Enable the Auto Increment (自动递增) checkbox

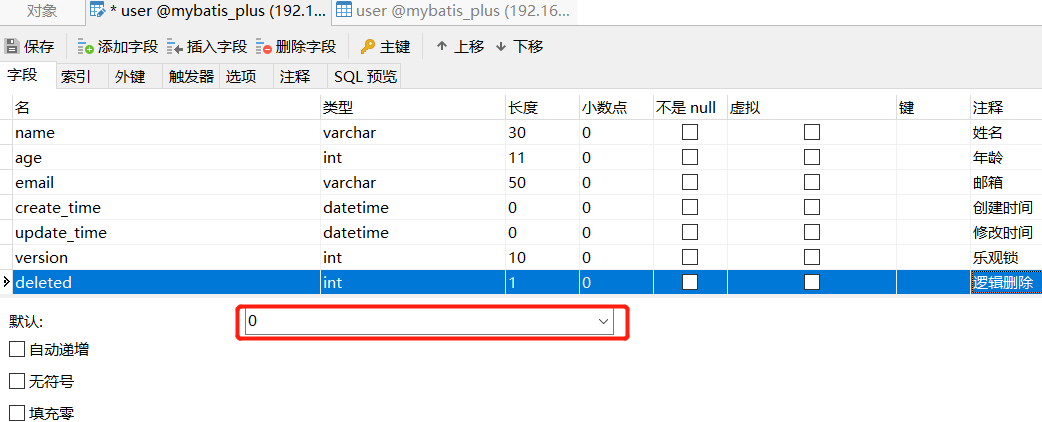[17, 349]
